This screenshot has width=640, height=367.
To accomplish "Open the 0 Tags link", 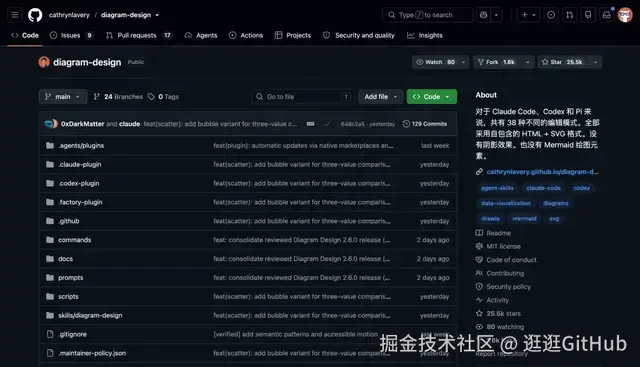I will click(x=163, y=97).
